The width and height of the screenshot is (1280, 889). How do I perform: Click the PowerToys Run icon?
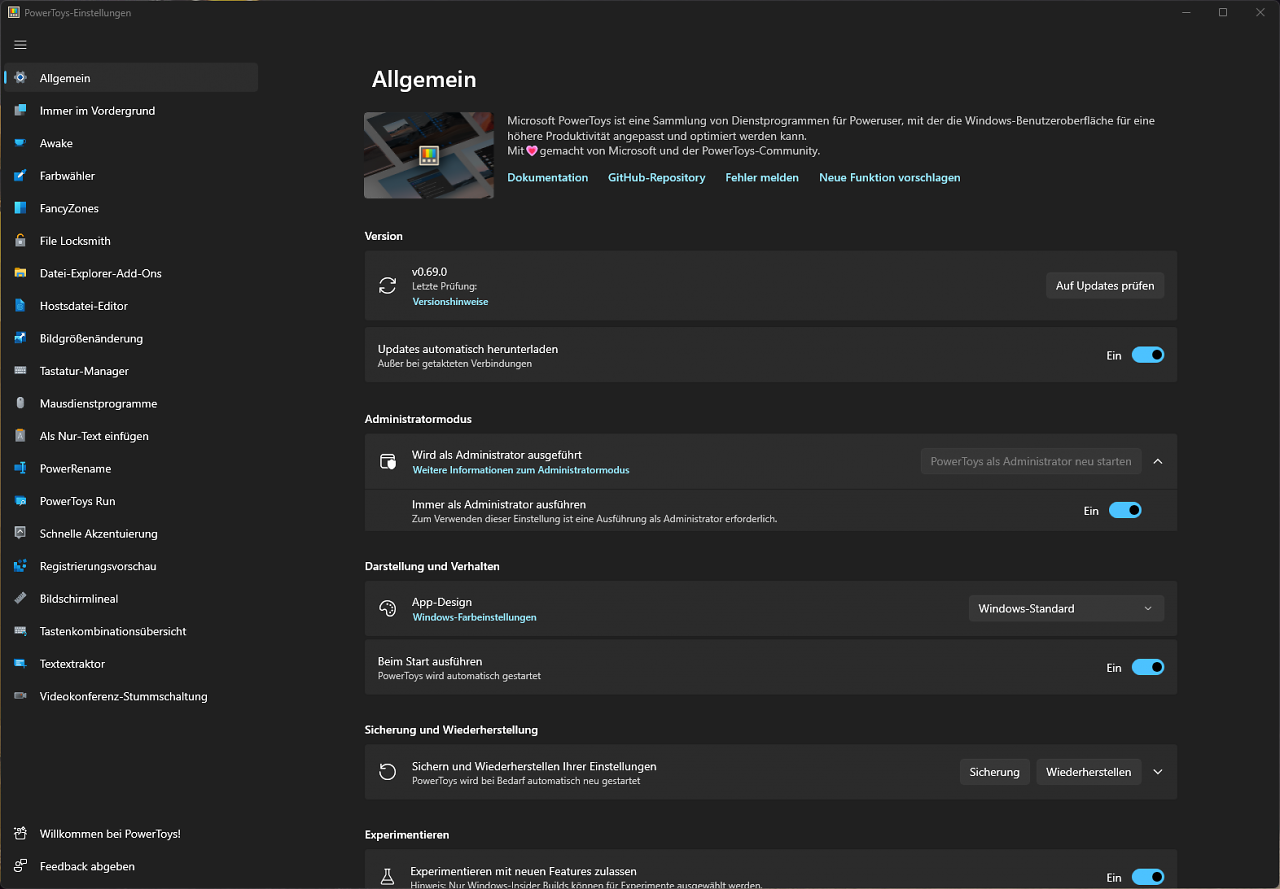click(20, 501)
